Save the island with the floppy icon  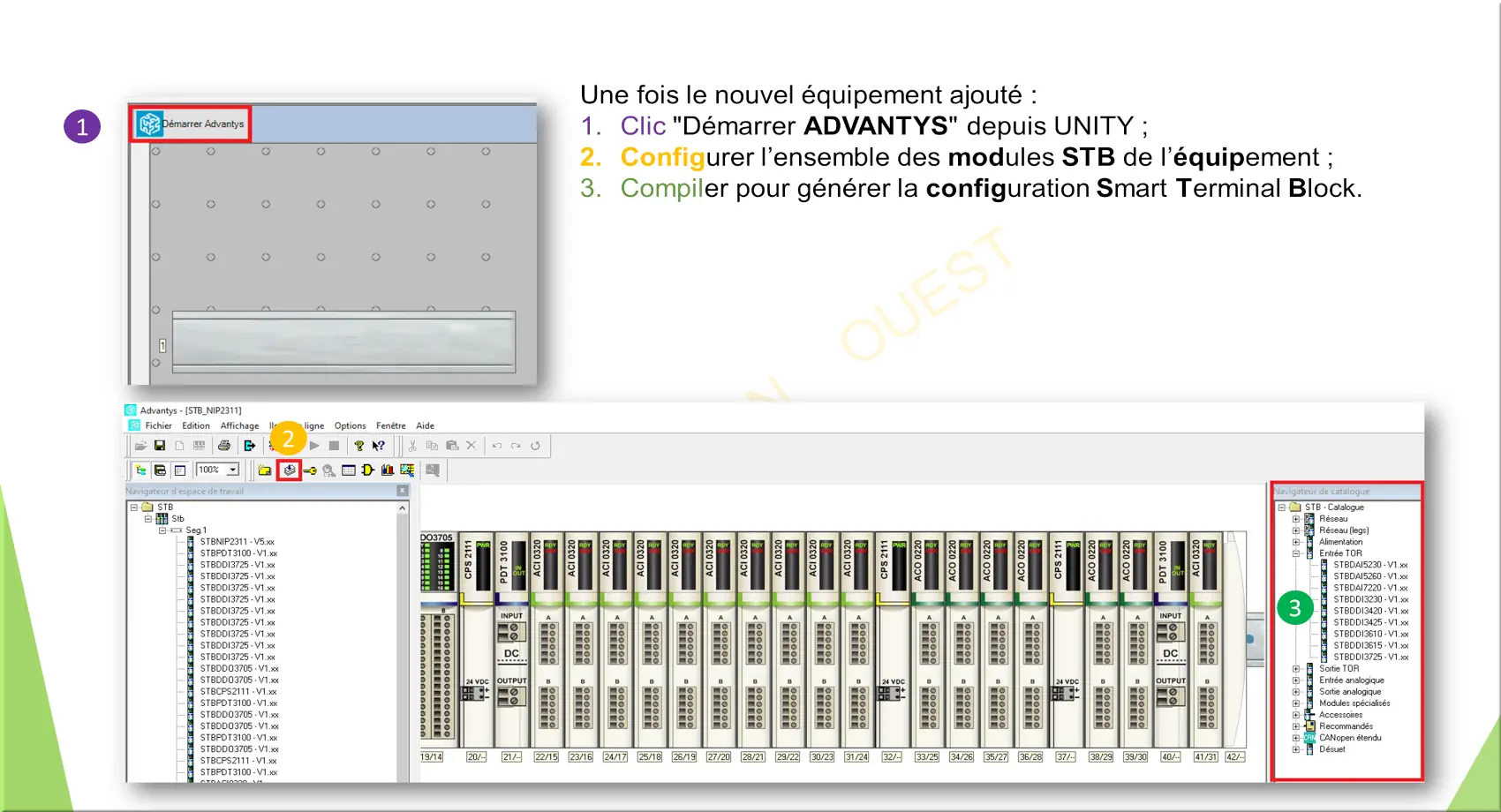(160, 446)
